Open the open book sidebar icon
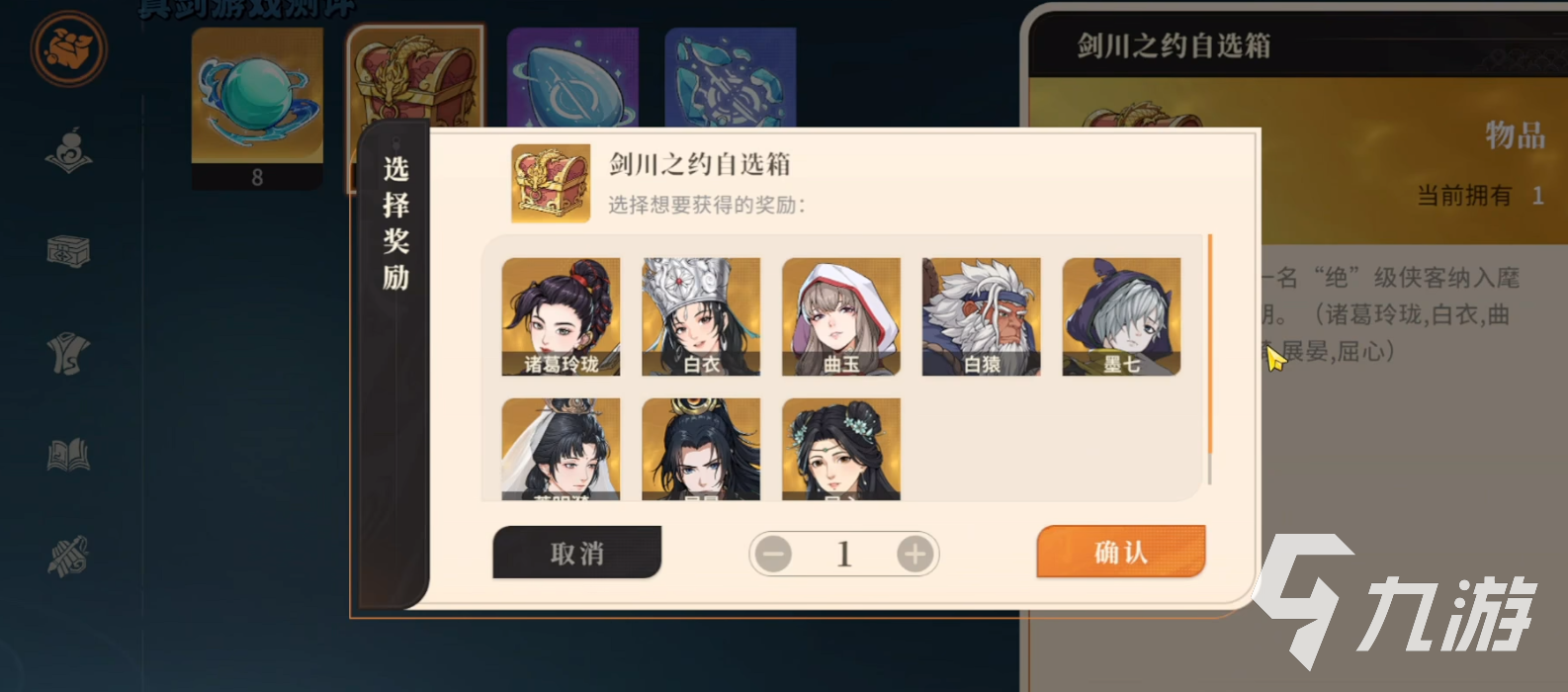Screen dimensions: 1568x692 (x=68, y=455)
